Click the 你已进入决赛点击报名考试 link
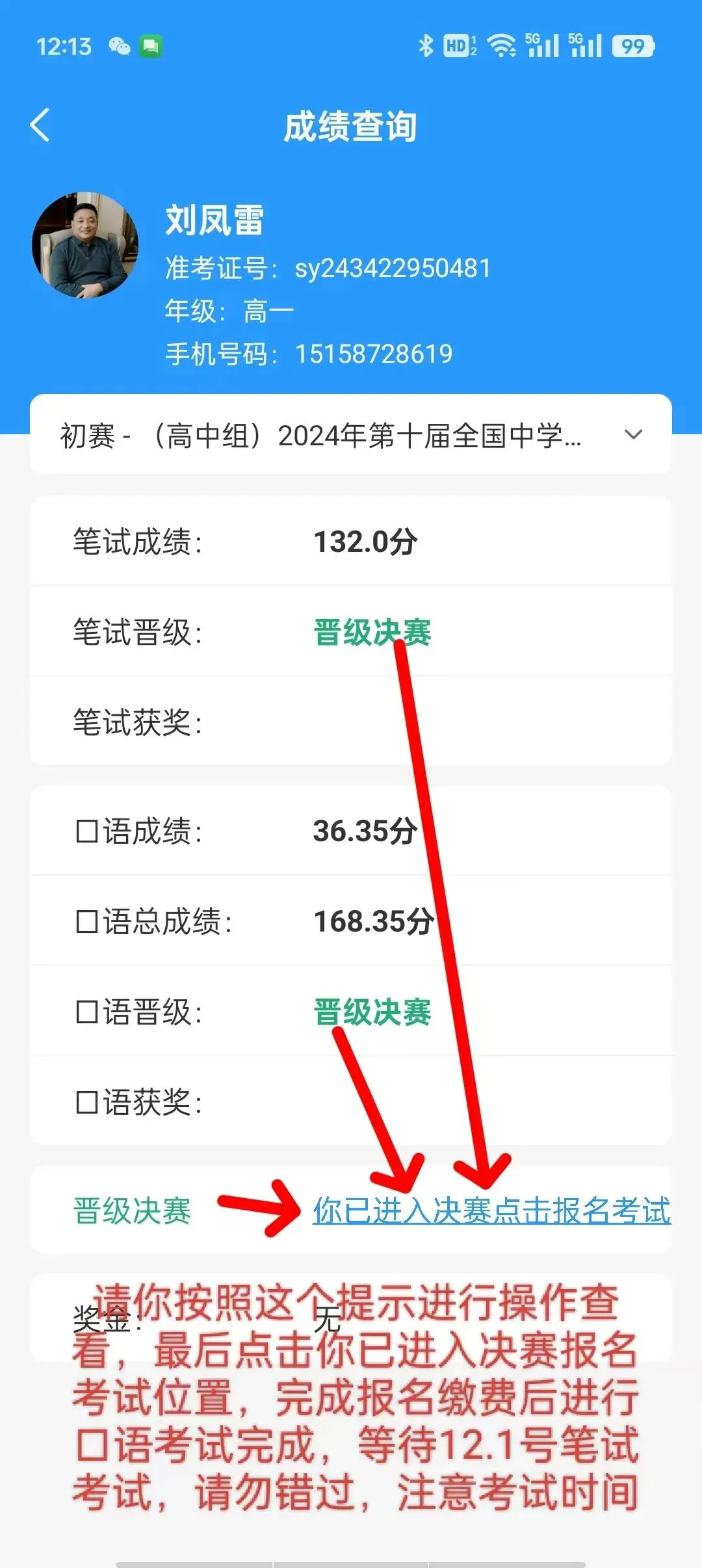This screenshot has width=702, height=1568. [491, 1210]
